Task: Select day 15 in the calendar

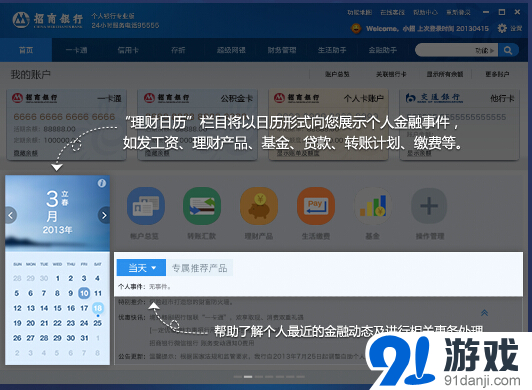Action: [57, 308]
